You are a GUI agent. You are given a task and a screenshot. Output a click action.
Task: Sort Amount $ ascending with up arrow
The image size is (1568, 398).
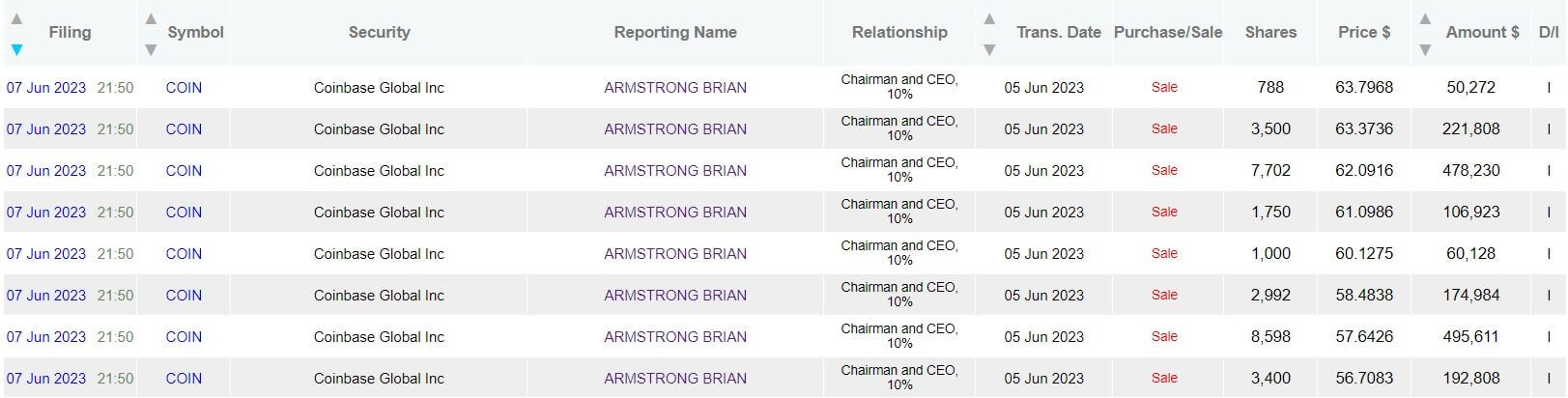tap(1425, 18)
